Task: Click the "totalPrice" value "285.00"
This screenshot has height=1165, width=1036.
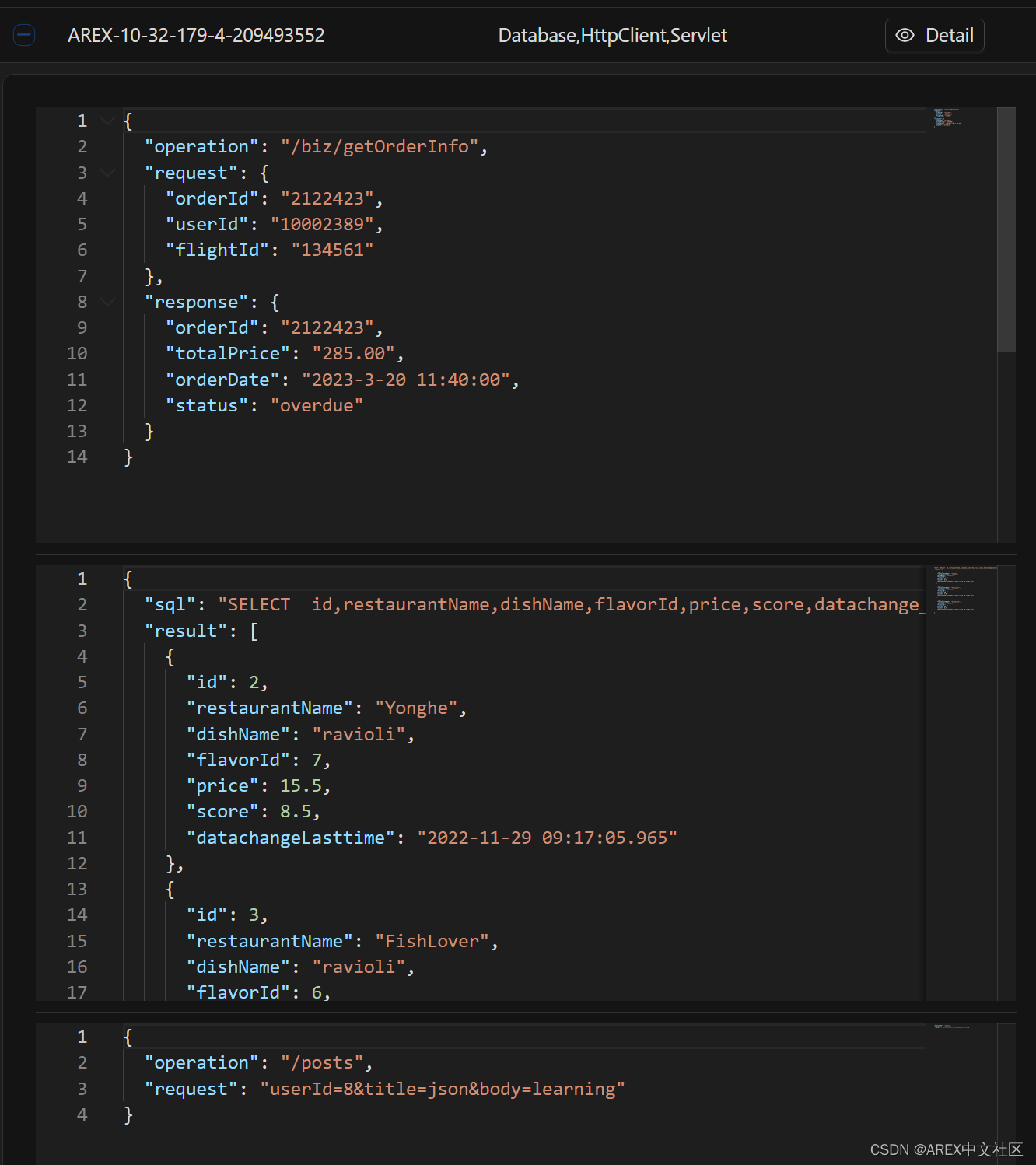Action: click(x=354, y=353)
